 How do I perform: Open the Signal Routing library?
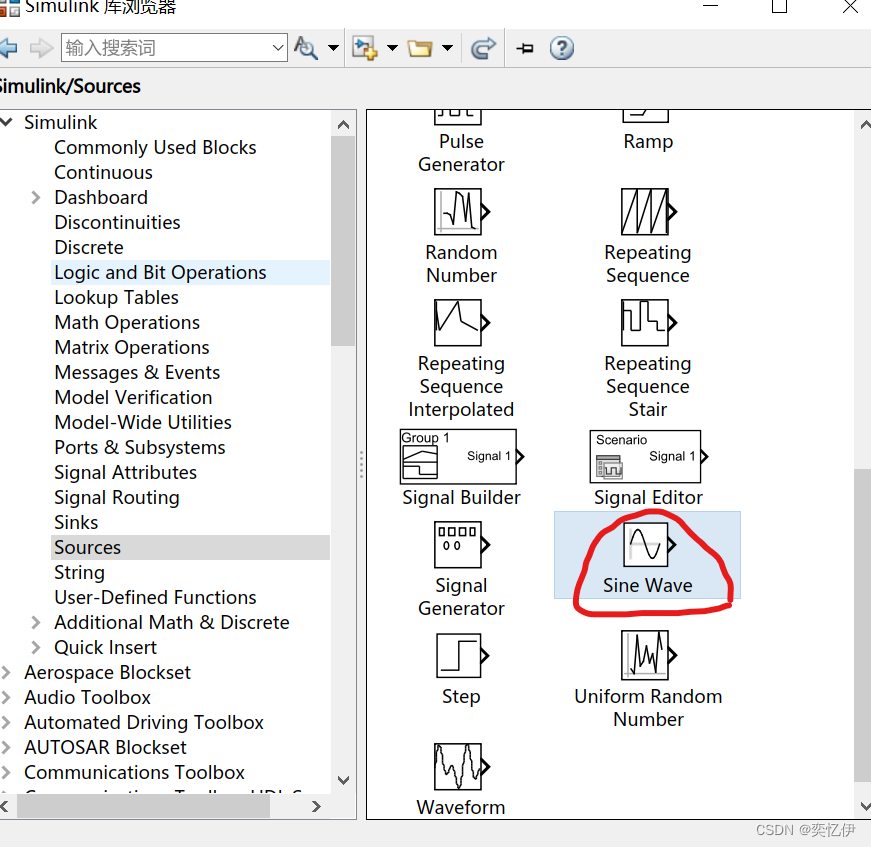point(117,497)
